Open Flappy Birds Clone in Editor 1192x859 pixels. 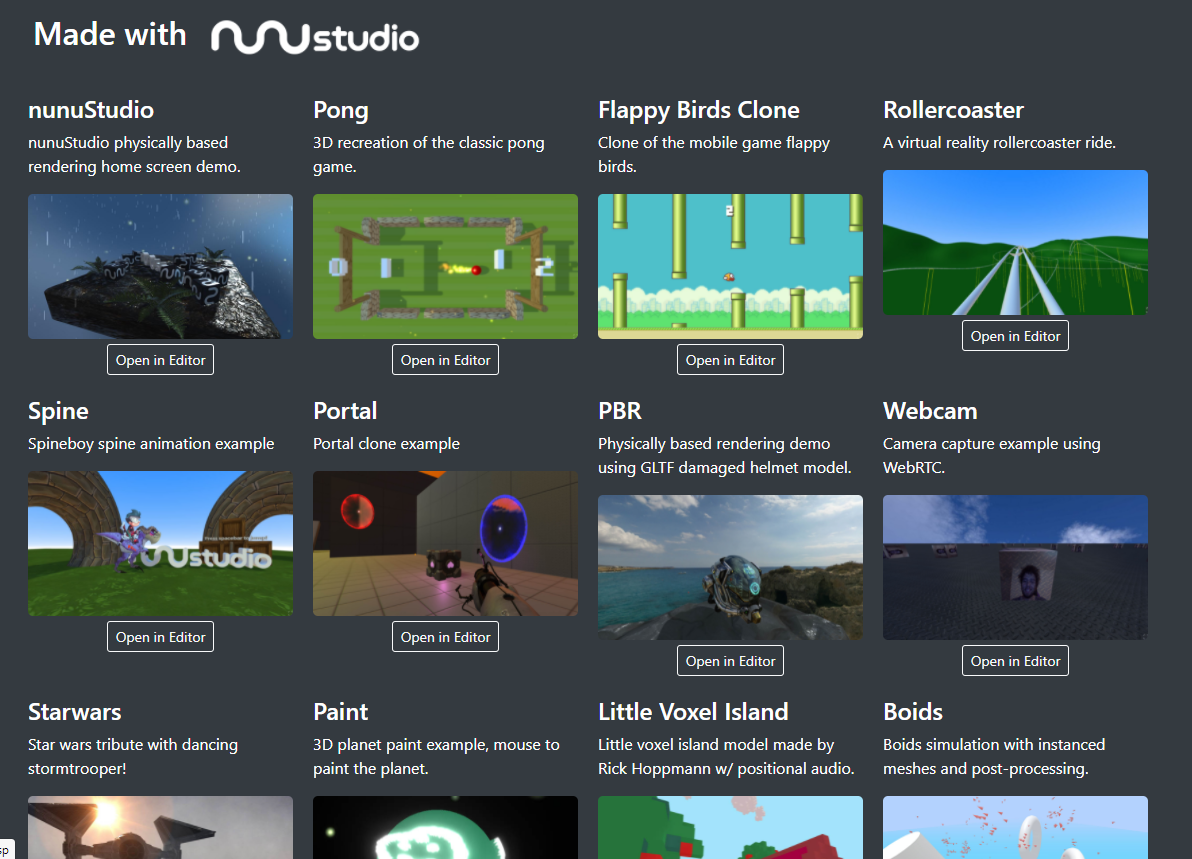tap(731, 360)
